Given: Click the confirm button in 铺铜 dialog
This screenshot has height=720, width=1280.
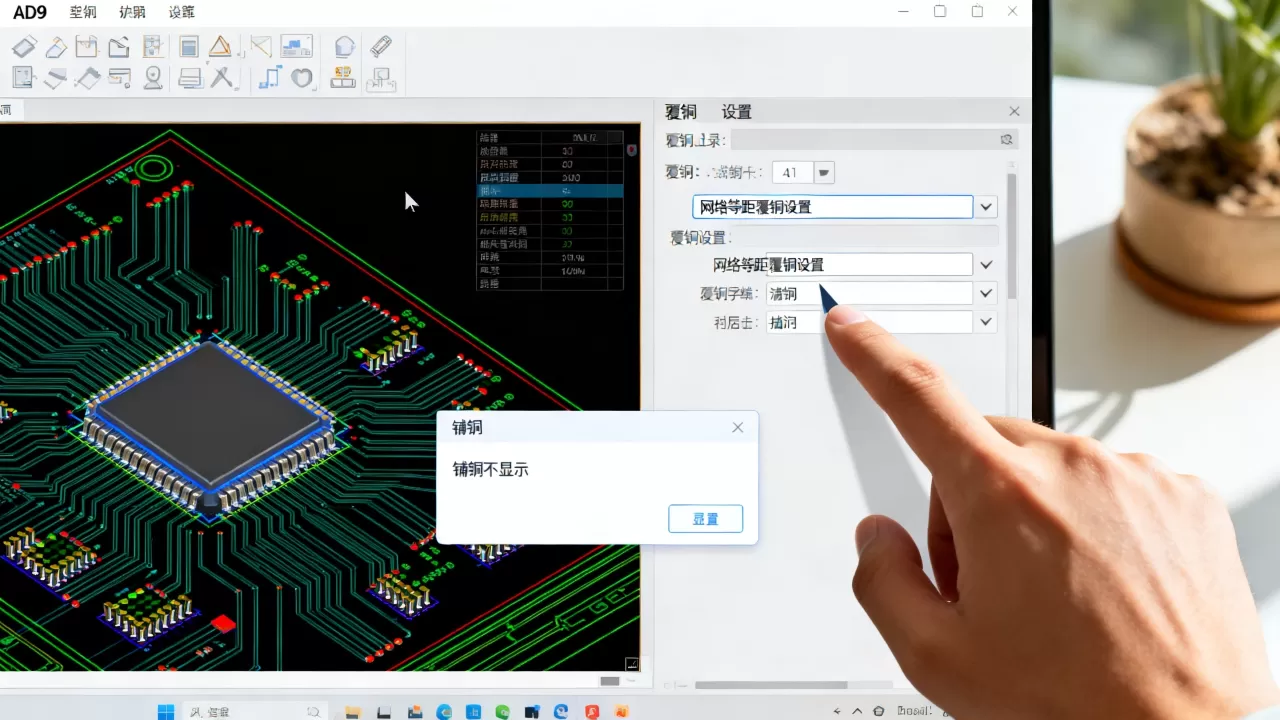Looking at the screenshot, I should coord(705,519).
